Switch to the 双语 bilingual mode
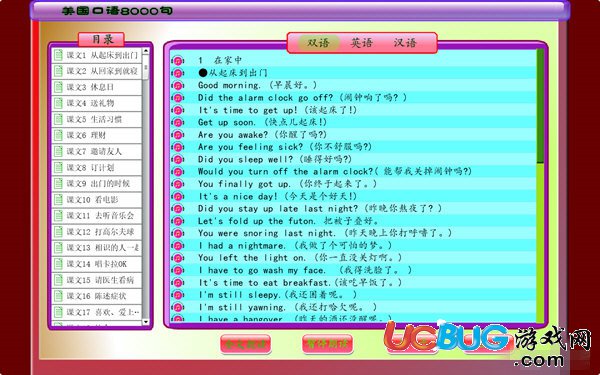This screenshot has height=375, width=600. pos(318,42)
